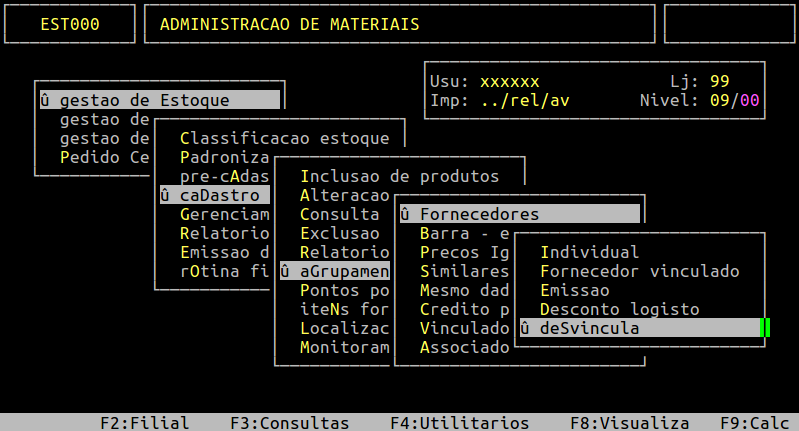Open the Desconto logisto option

[x=619, y=309]
